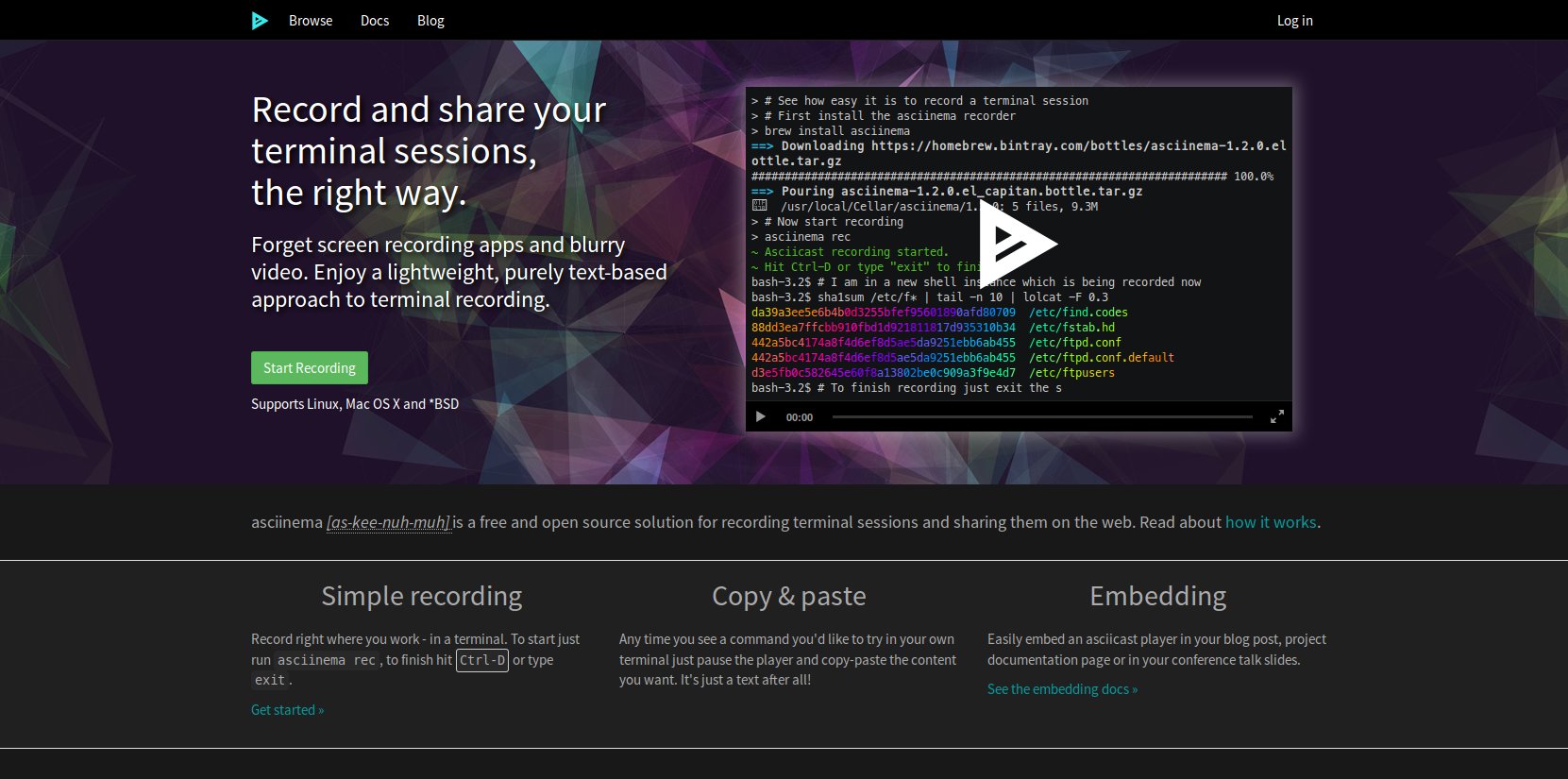
Task: Click the small play button in player bar
Action: pyautogui.click(x=761, y=416)
